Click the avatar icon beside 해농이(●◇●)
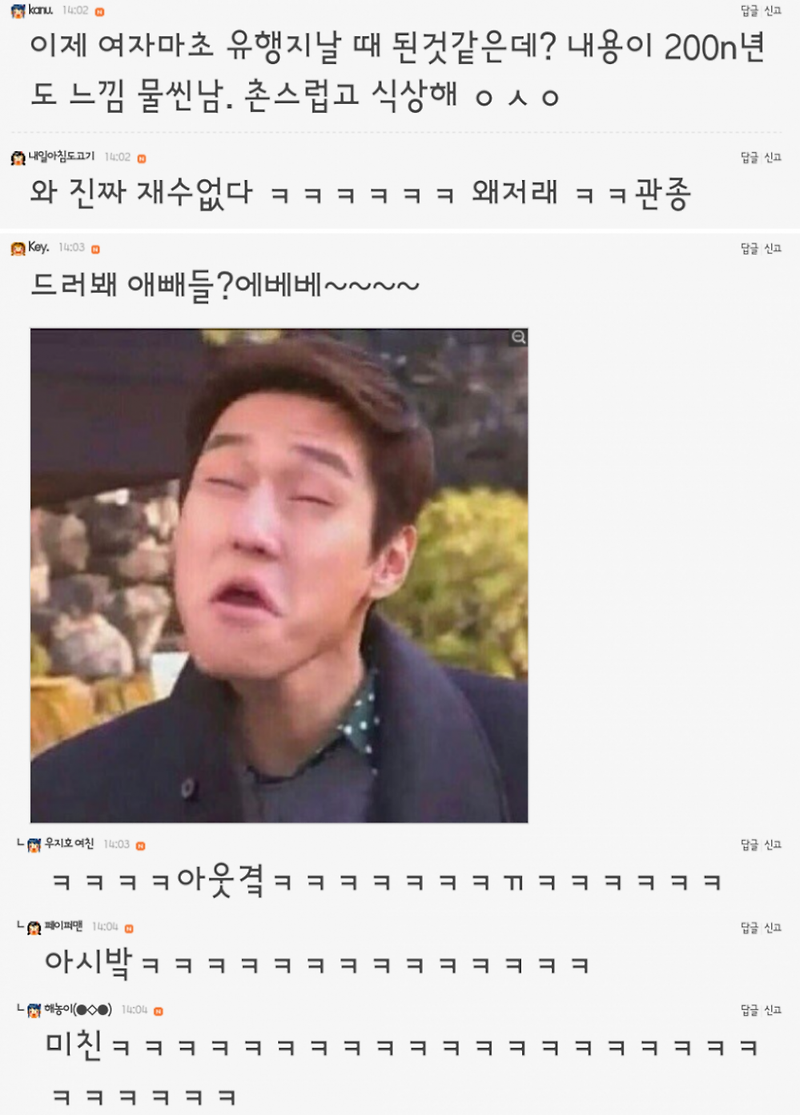 click(34, 1010)
